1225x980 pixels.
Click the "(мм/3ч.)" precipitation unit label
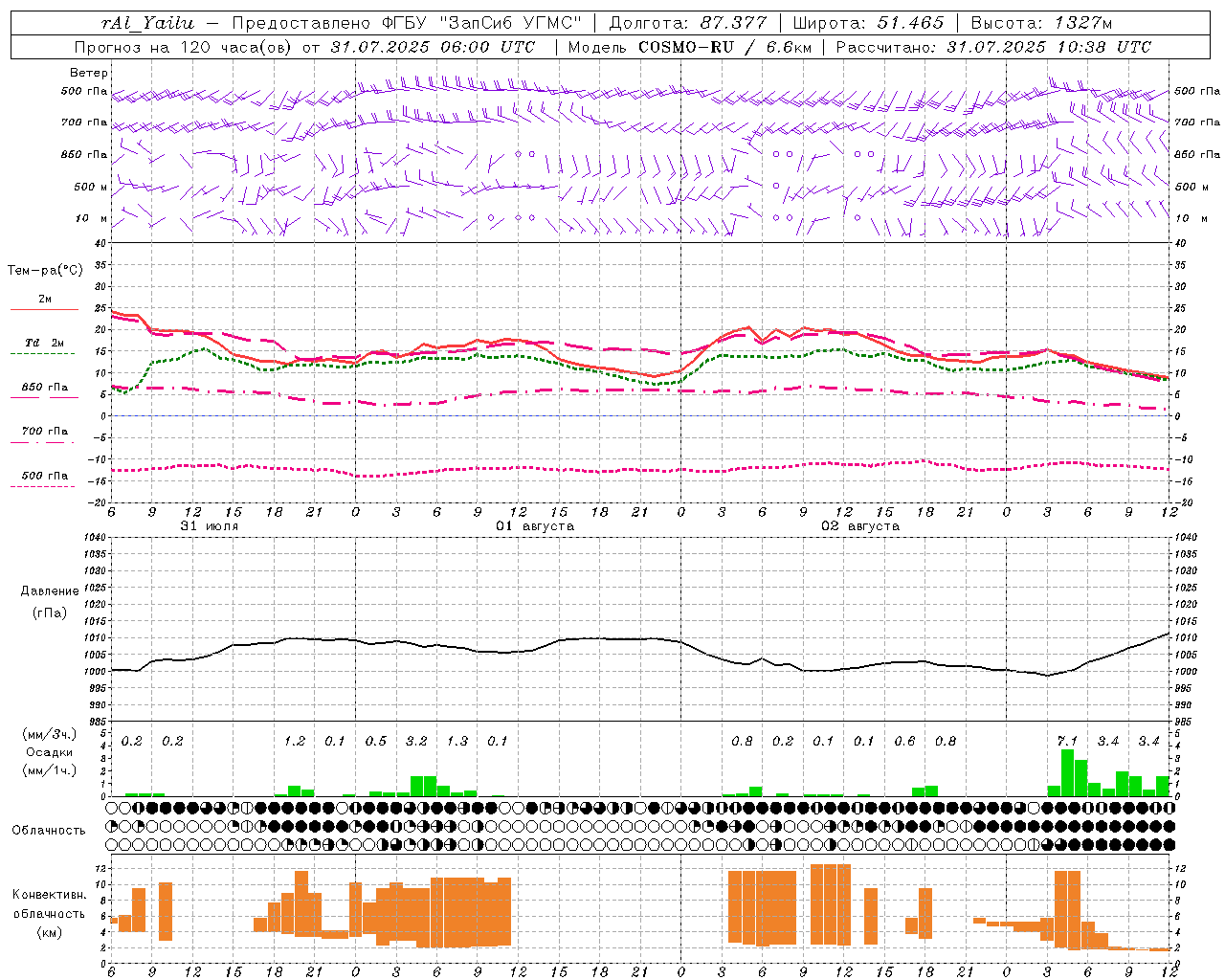click(50, 734)
